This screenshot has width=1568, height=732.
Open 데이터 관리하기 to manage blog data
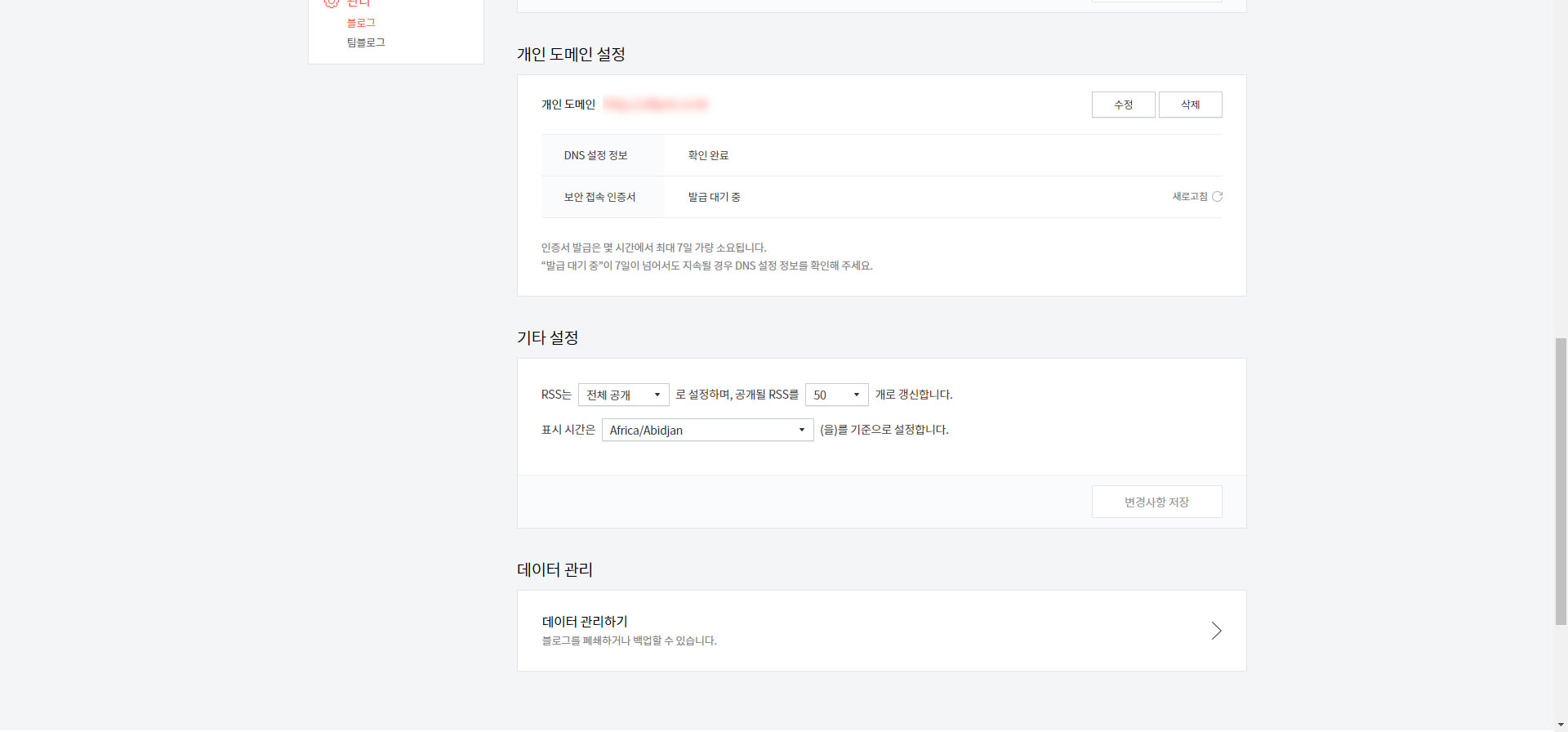[585, 621]
